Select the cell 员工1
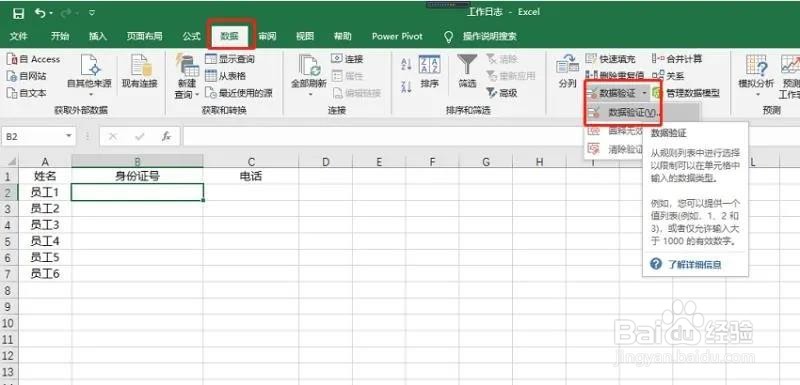Screen dimensions: 800x385 tap(45, 192)
